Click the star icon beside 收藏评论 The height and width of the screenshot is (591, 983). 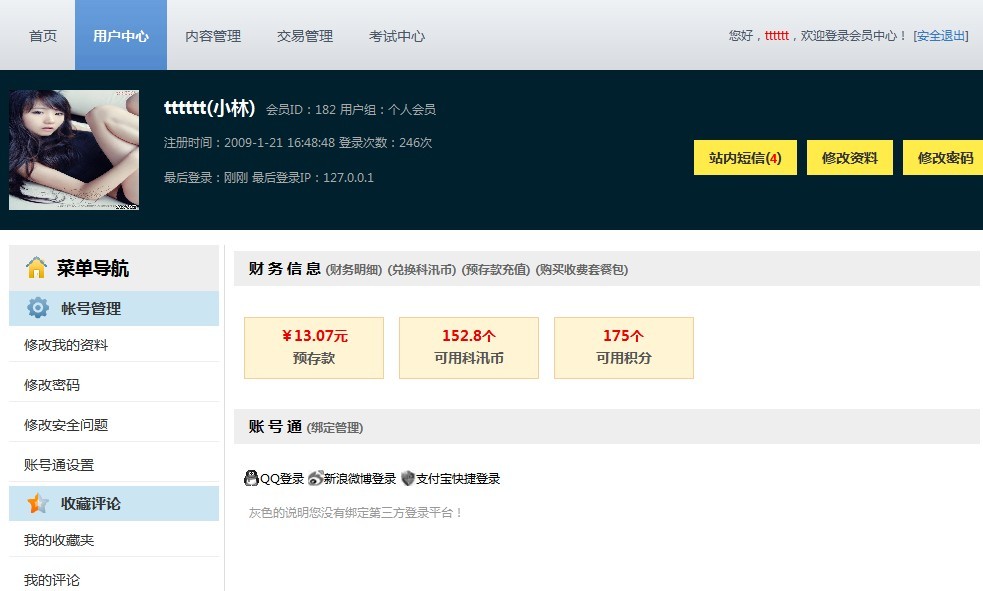pyautogui.click(x=36, y=503)
